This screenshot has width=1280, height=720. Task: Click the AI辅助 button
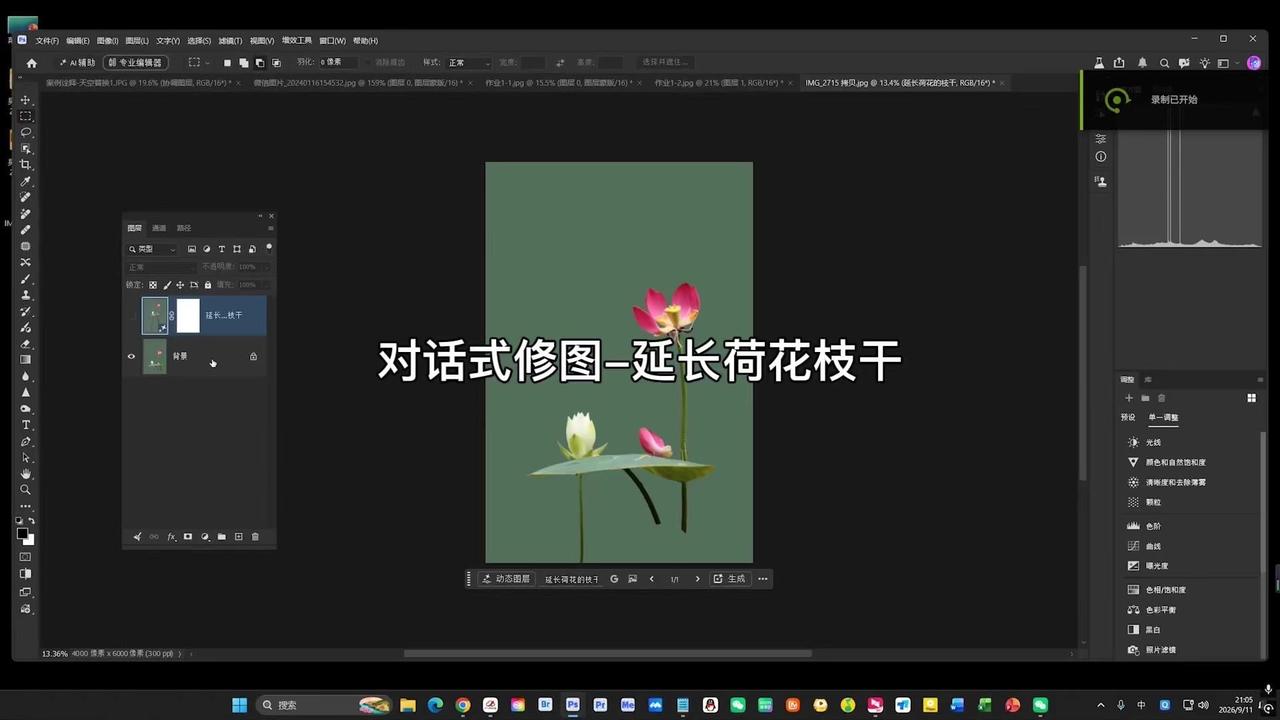77,63
